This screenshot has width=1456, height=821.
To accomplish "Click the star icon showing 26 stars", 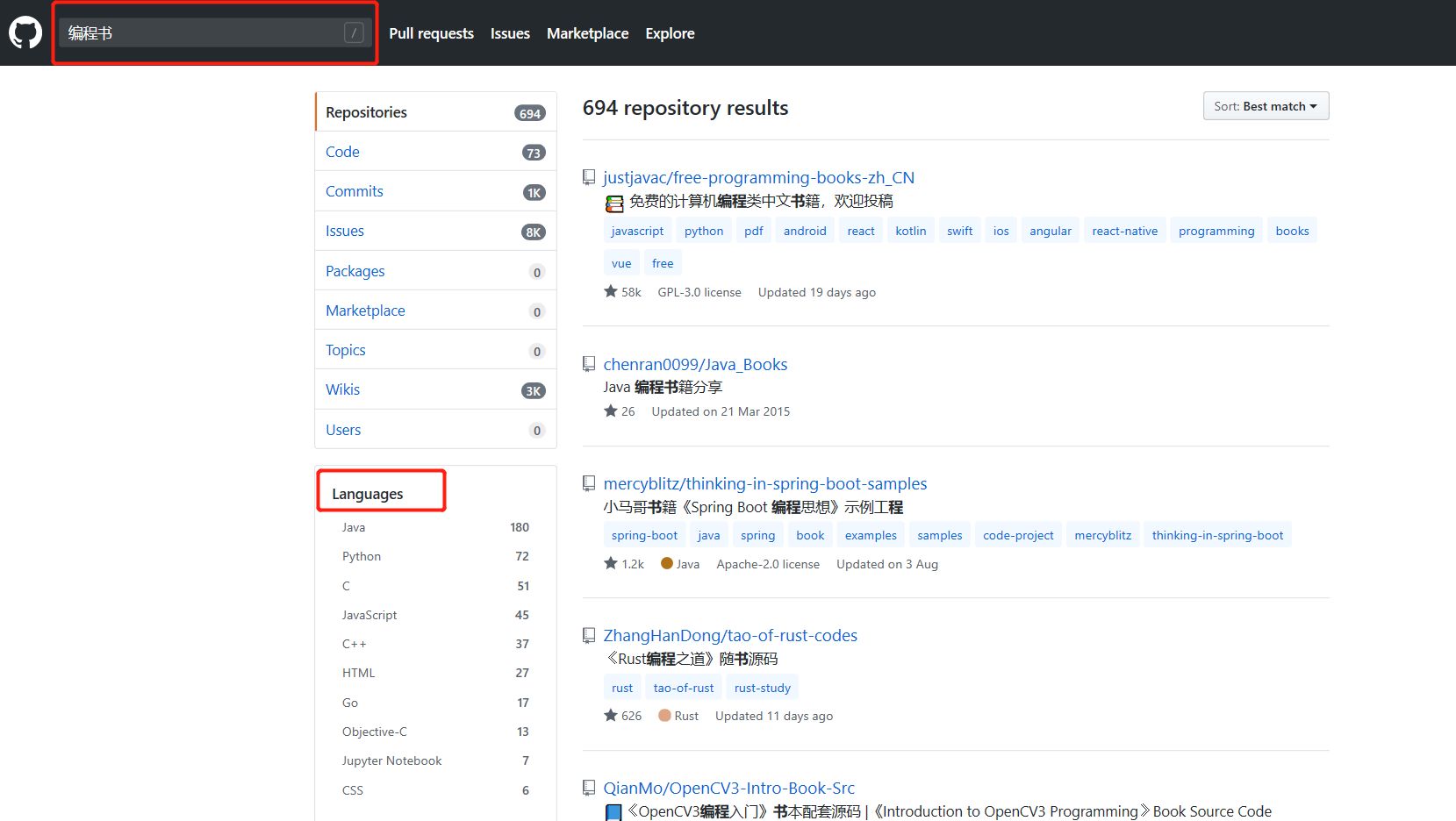I will (x=611, y=410).
